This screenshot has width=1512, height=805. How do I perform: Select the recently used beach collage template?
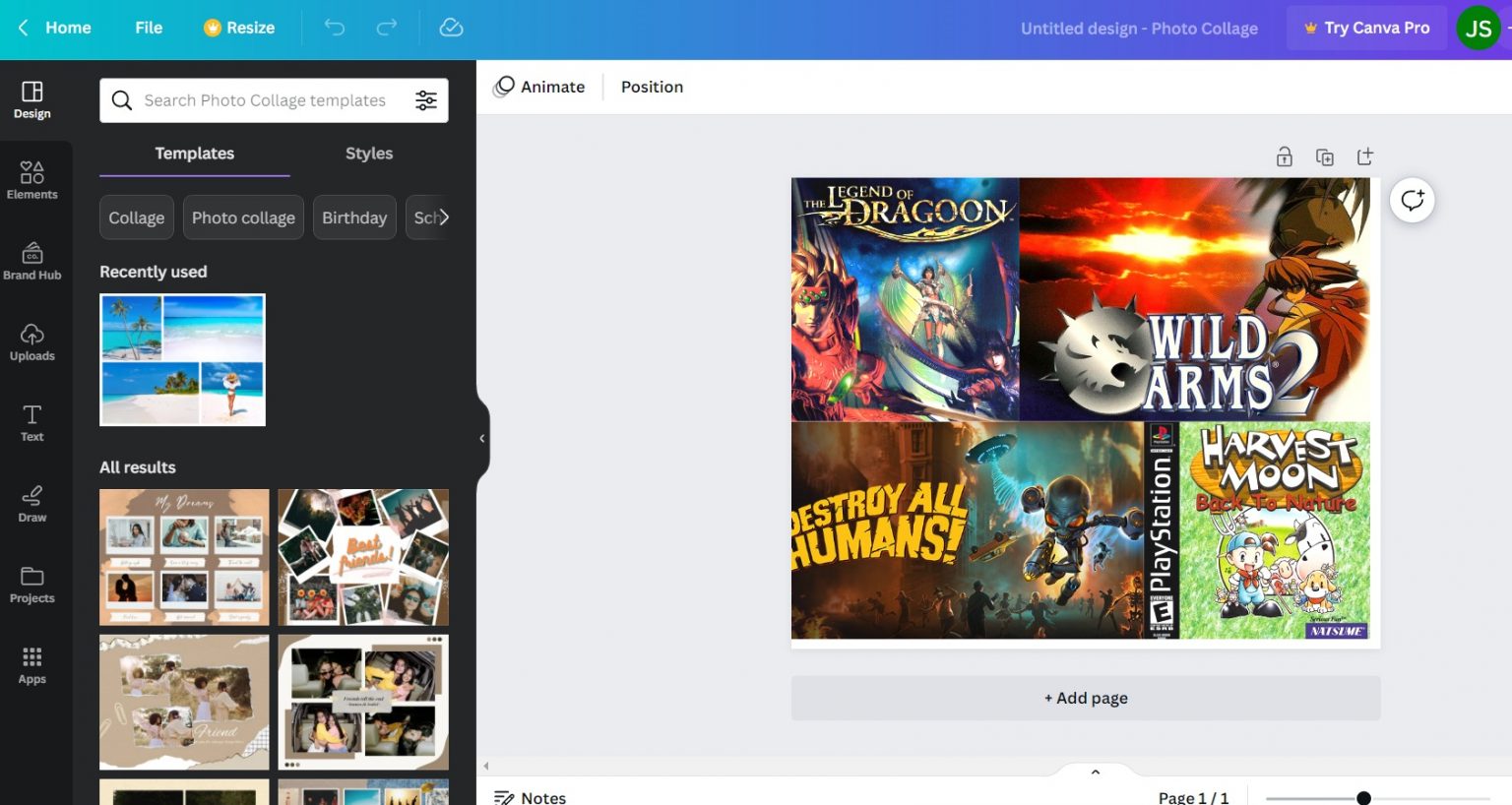[x=182, y=359]
